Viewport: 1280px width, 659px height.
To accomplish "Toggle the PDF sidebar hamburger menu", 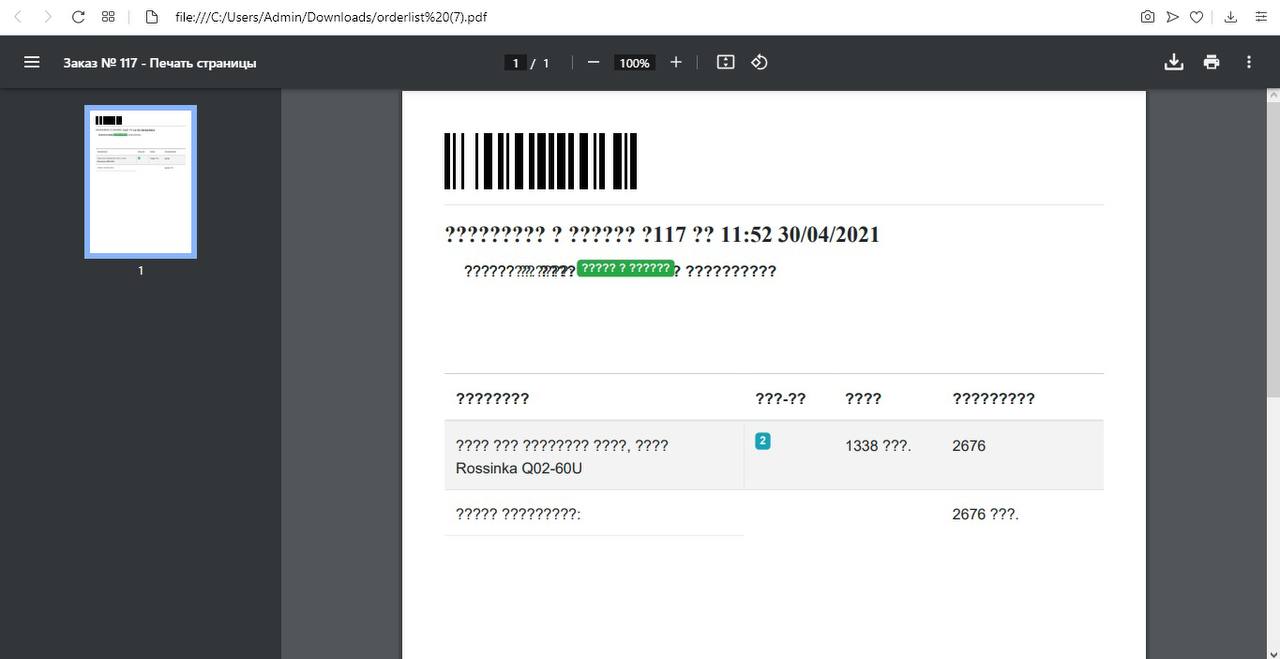I will tap(32, 62).
